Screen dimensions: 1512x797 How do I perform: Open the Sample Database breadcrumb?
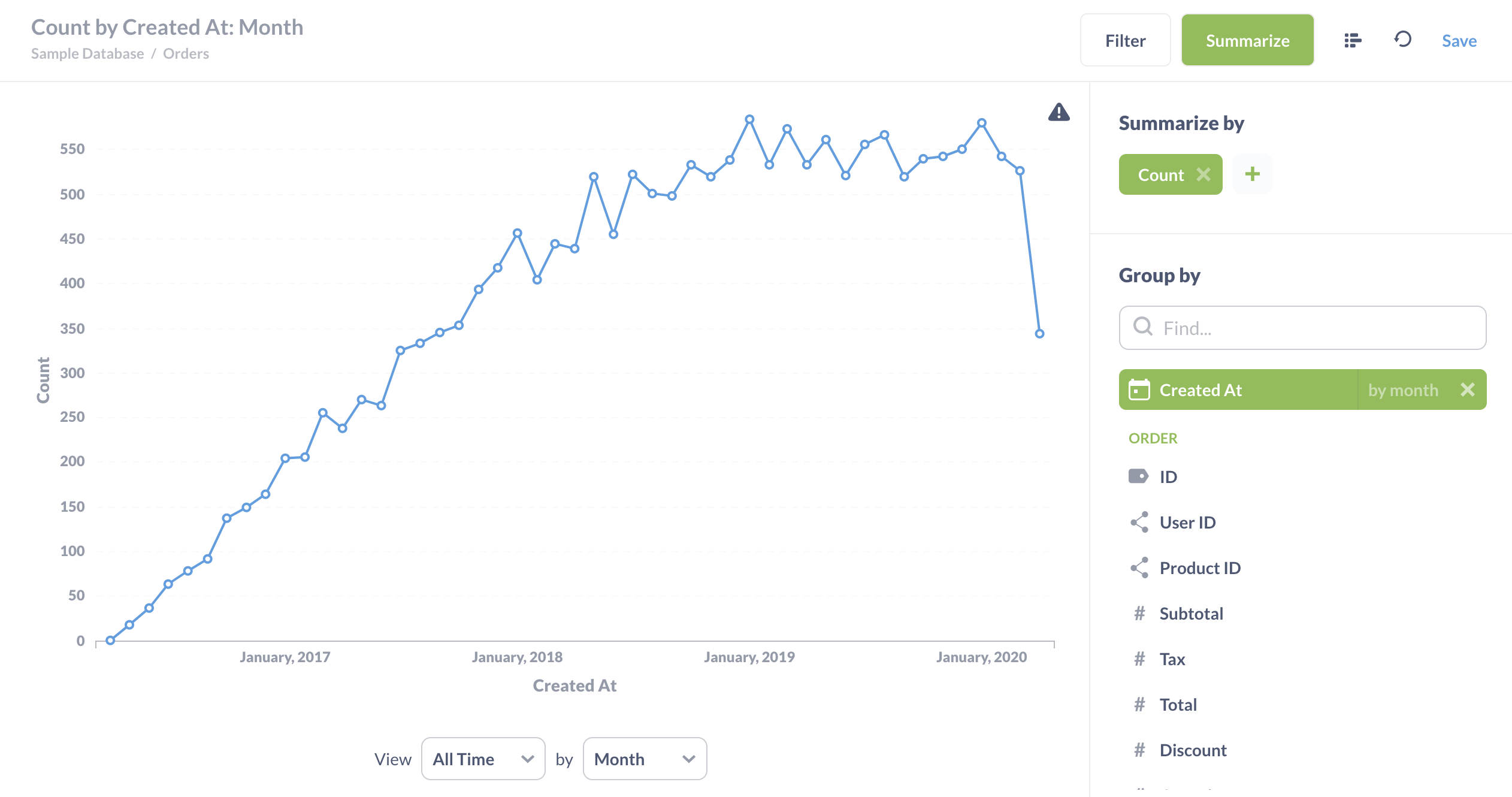(87, 54)
